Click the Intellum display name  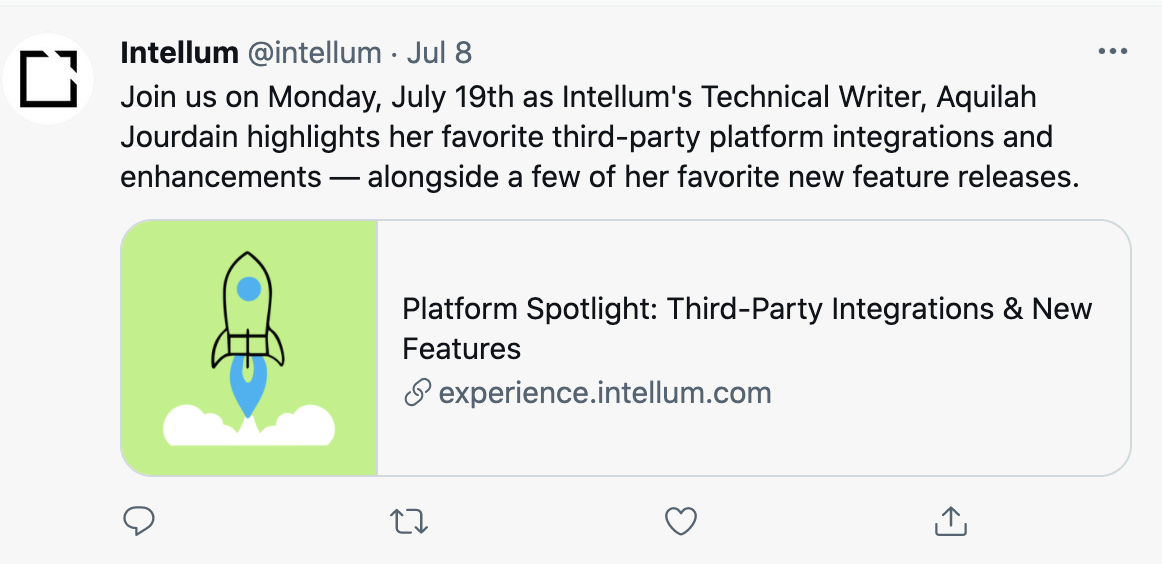point(179,52)
